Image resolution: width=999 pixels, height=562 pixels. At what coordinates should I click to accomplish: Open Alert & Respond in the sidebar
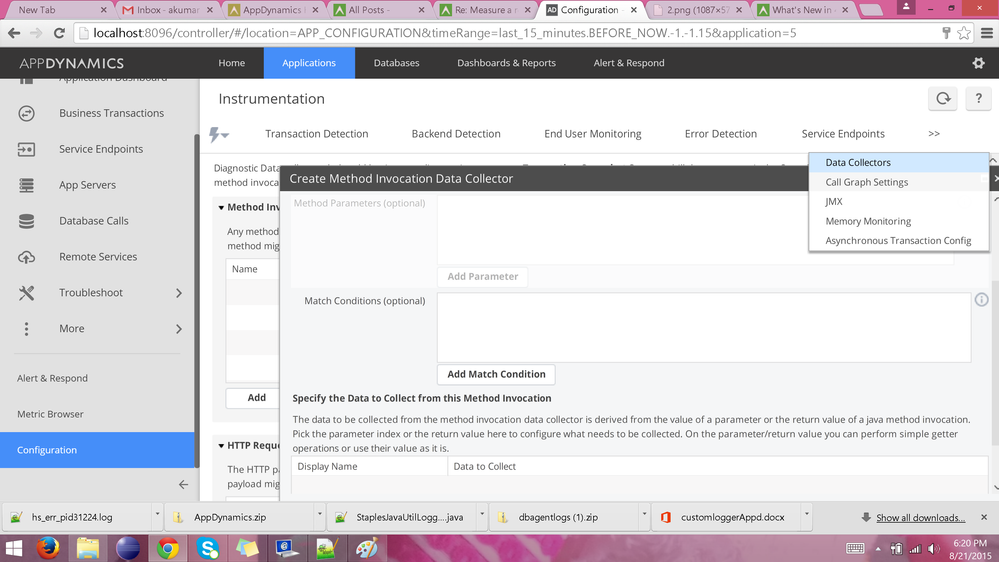tap(52, 378)
